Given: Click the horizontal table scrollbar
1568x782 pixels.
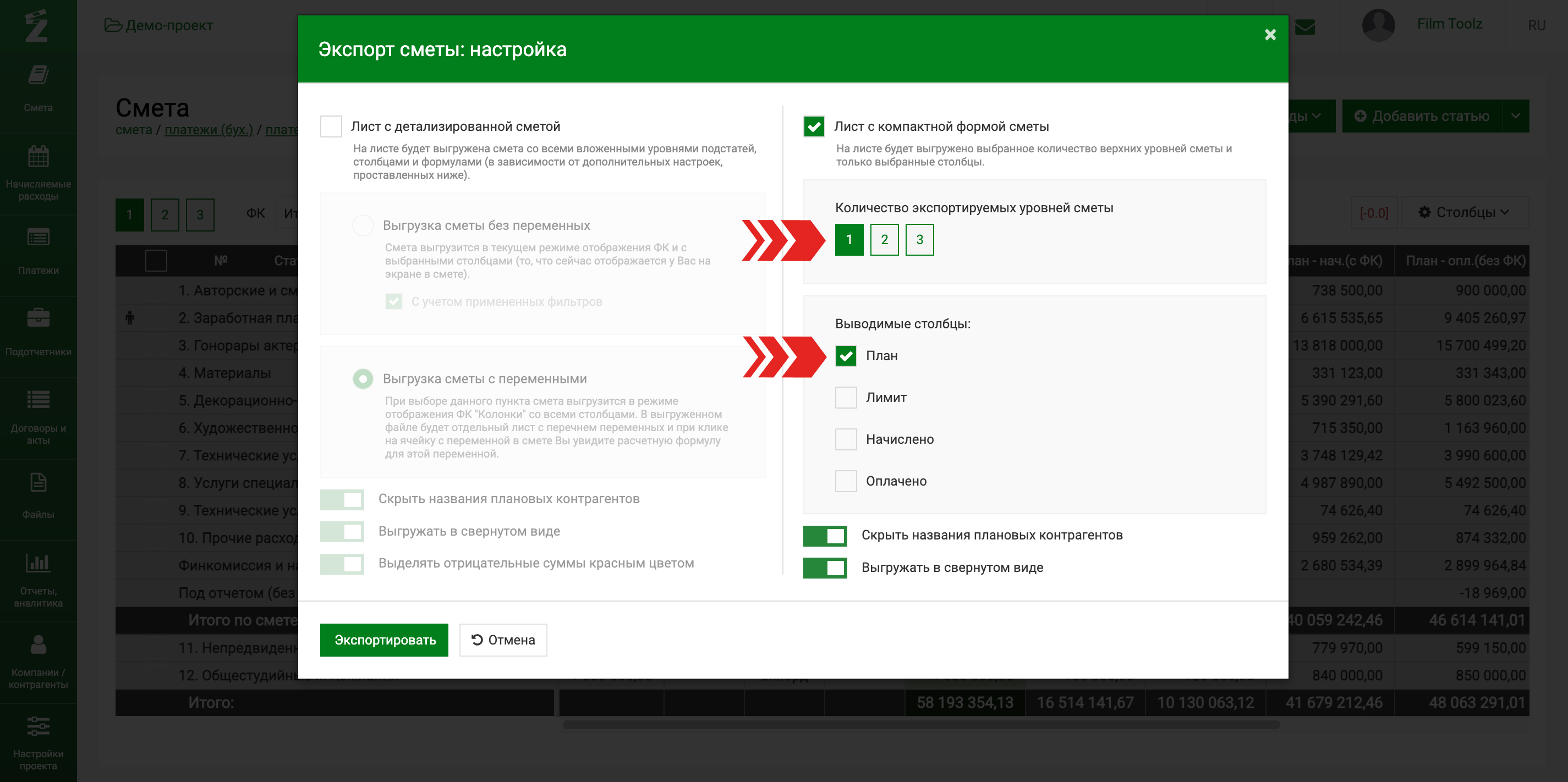Looking at the screenshot, I should click(x=921, y=725).
